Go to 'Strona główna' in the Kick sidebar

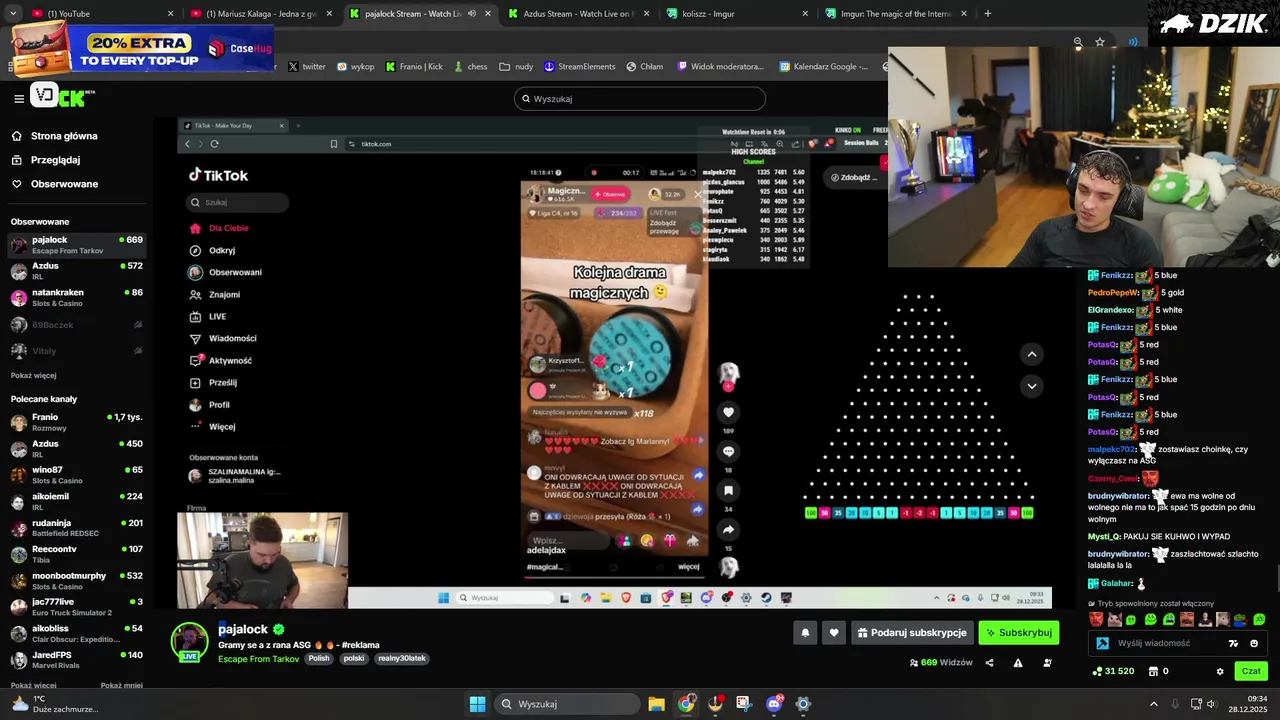(64, 136)
